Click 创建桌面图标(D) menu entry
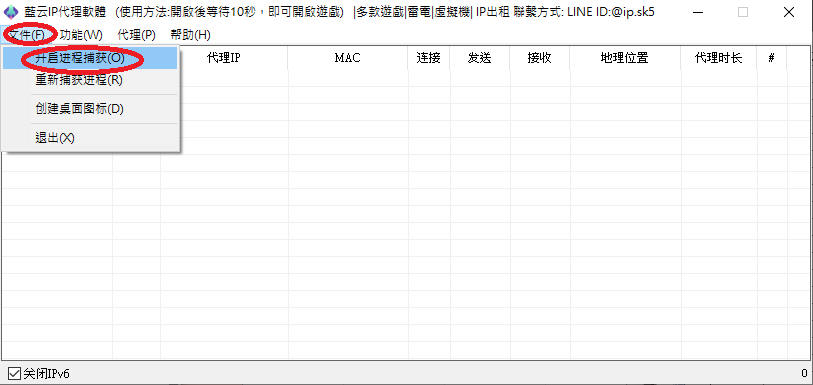 (90, 109)
